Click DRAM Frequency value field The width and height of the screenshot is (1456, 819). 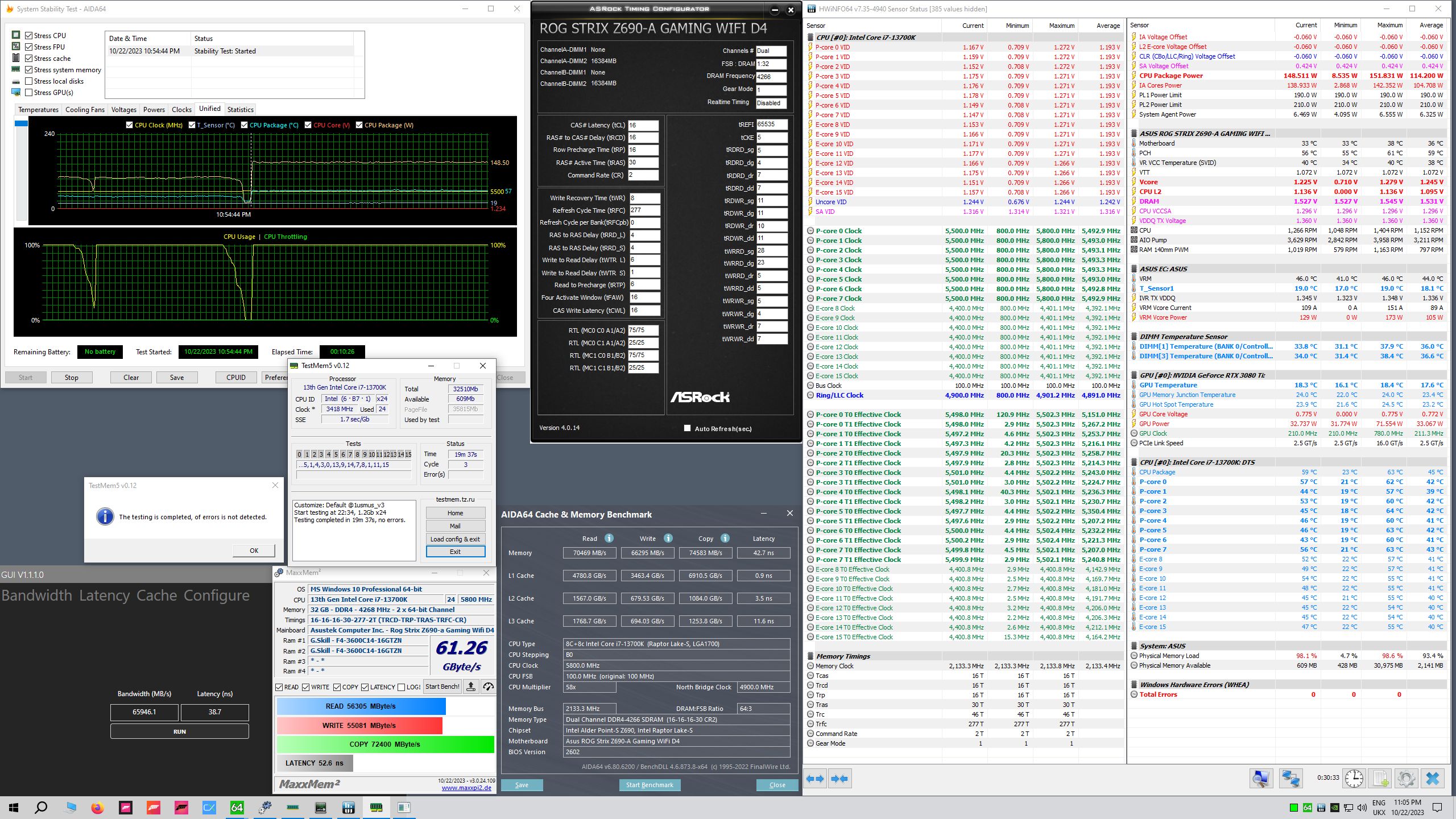click(771, 77)
